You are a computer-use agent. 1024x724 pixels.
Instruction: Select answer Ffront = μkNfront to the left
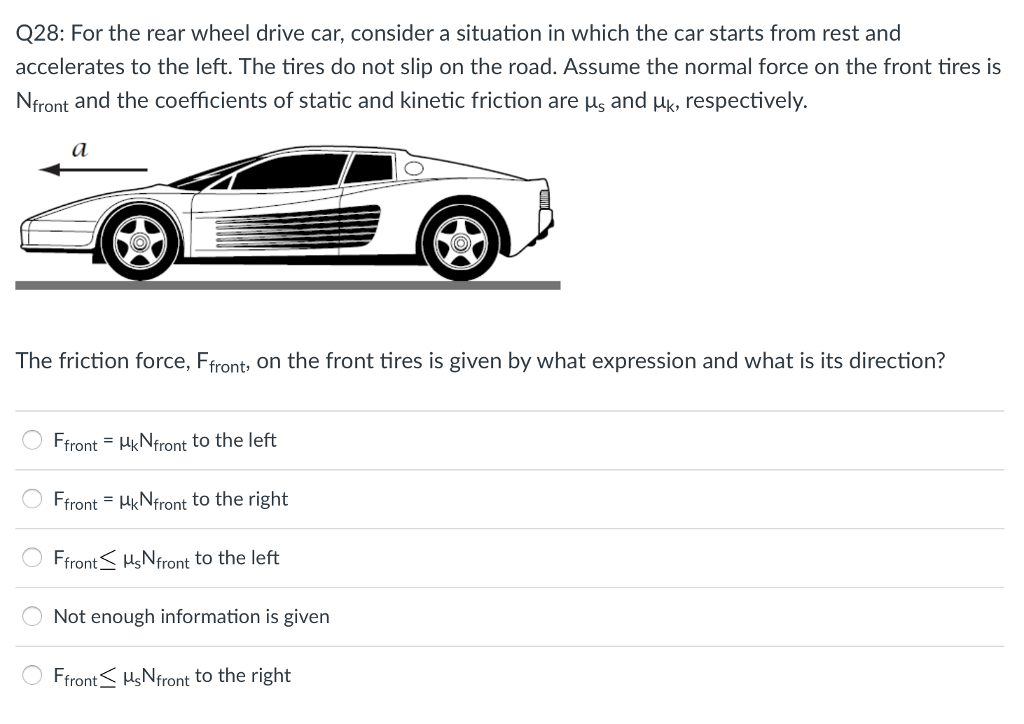tap(164, 440)
